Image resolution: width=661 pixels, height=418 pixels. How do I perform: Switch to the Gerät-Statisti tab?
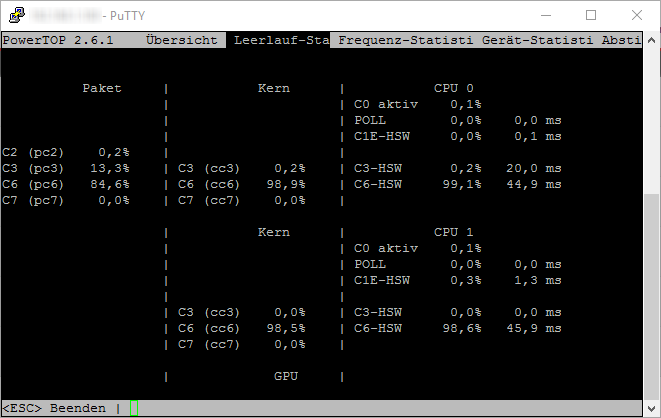(537, 40)
